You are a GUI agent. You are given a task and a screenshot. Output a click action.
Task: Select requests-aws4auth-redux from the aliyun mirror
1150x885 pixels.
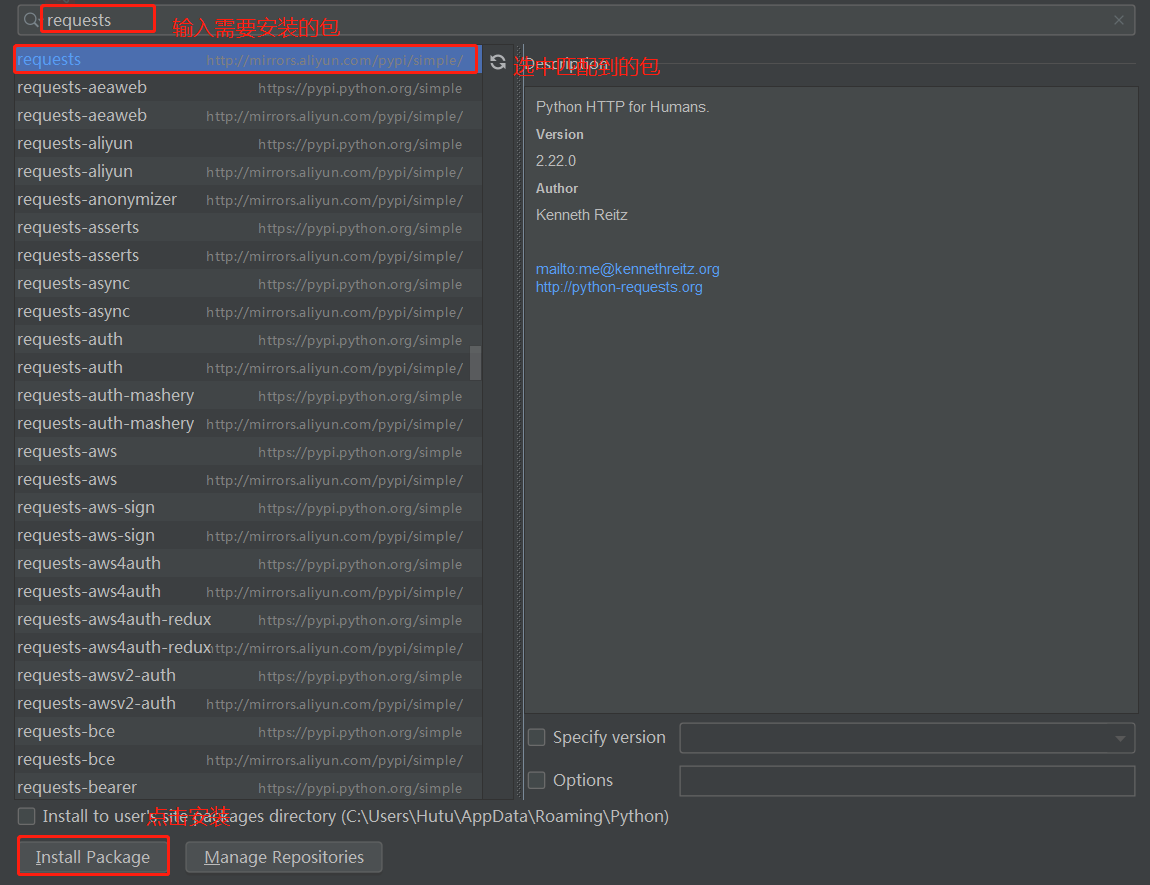[x=248, y=647]
